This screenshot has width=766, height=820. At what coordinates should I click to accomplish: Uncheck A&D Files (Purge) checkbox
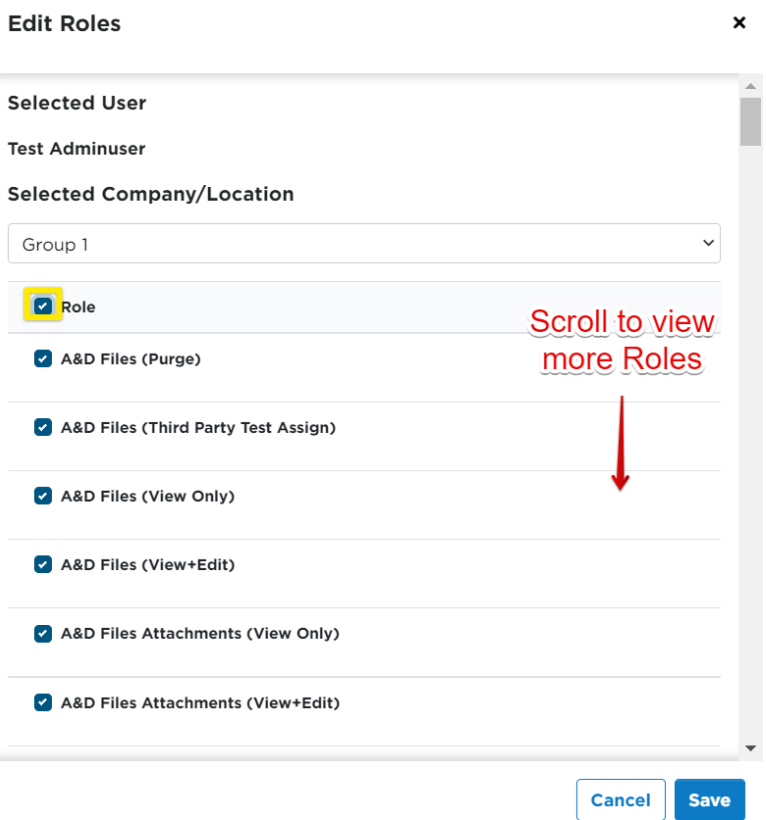(x=43, y=359)
